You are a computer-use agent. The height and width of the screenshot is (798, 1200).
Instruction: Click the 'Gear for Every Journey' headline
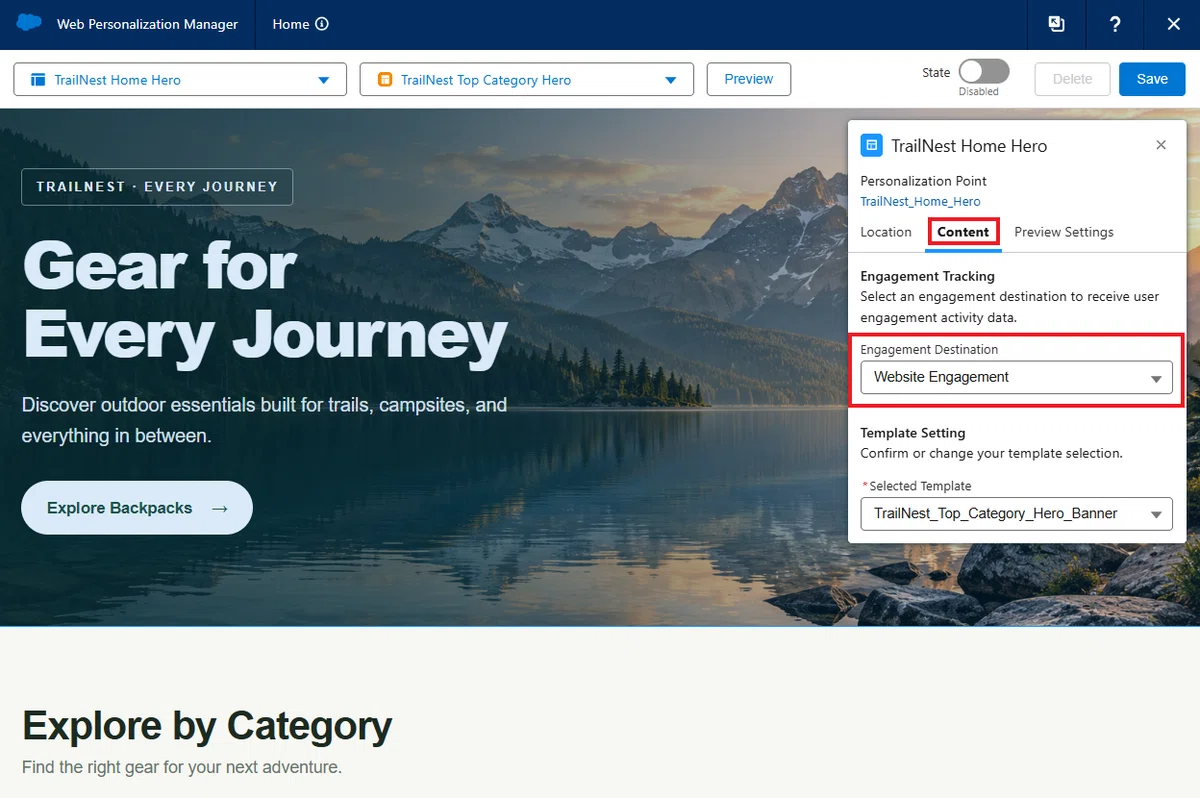click(x=265, y=300)
